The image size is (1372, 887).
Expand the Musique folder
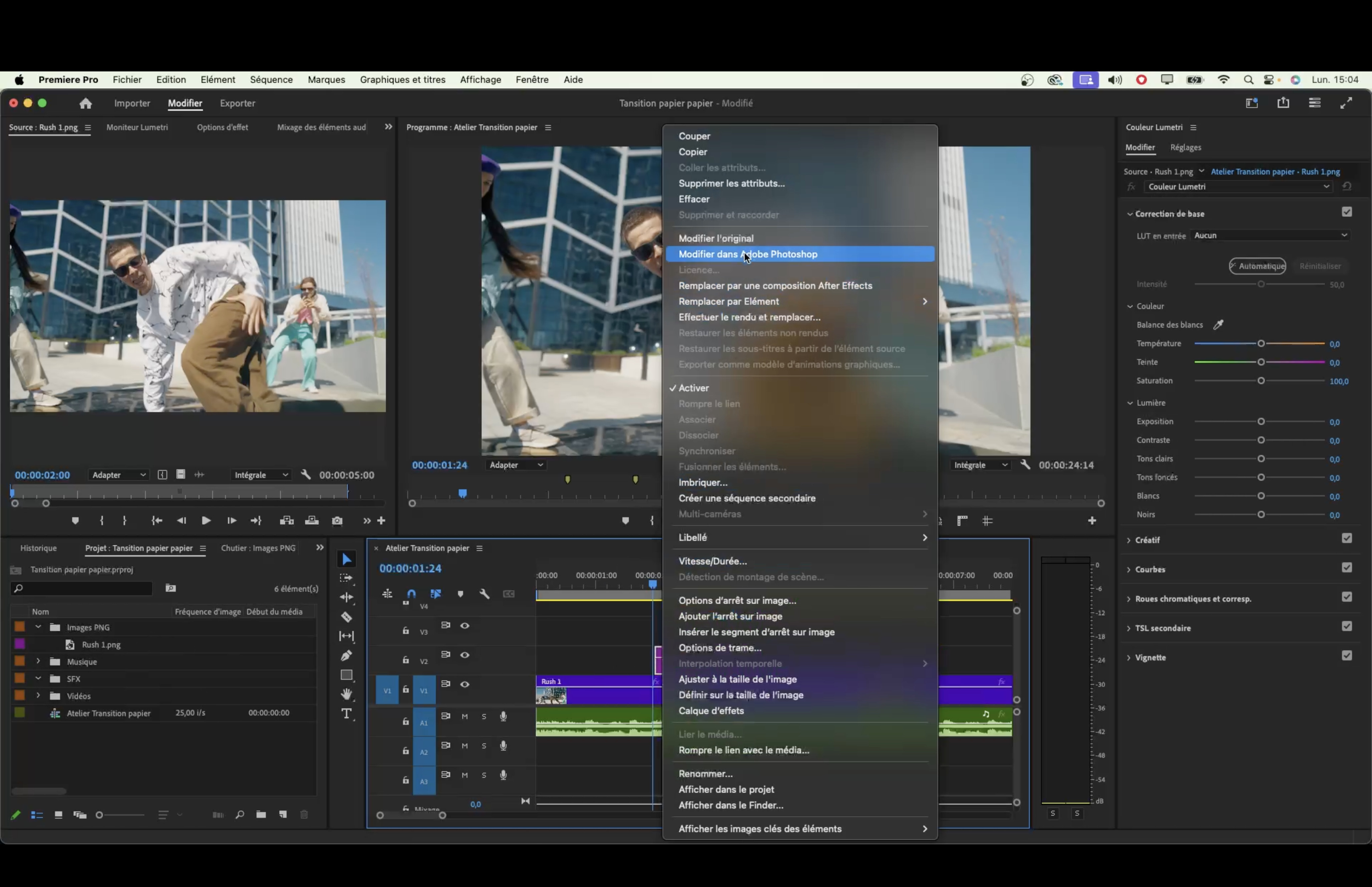point(38,661)
